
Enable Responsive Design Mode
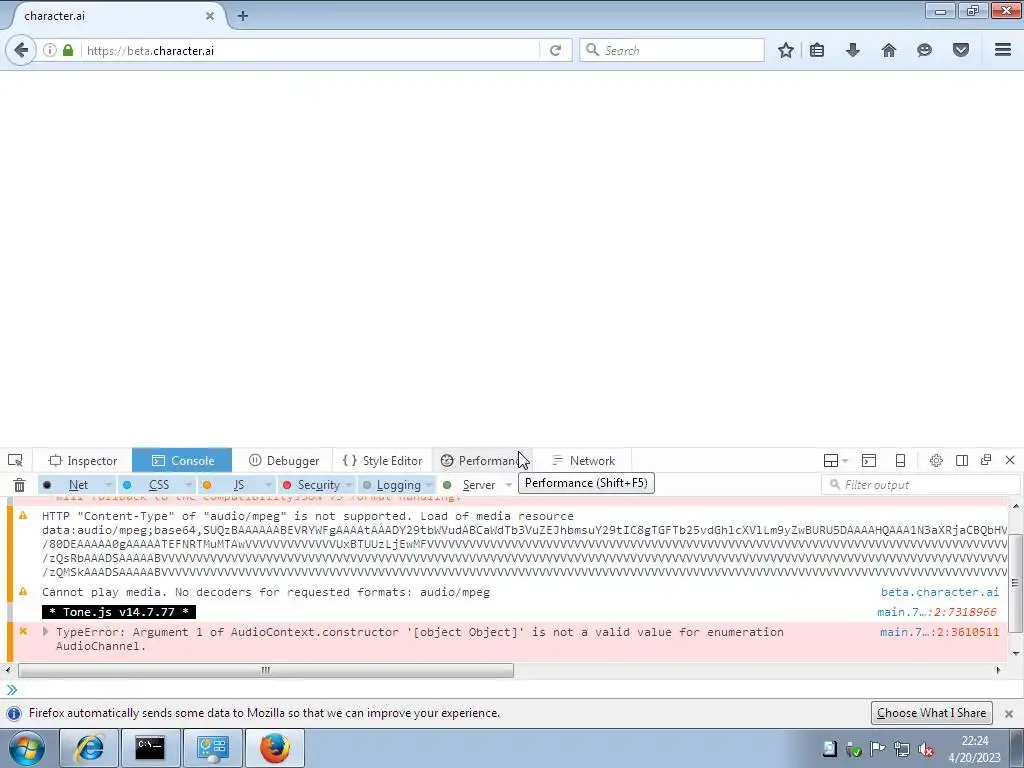point(900,460)
